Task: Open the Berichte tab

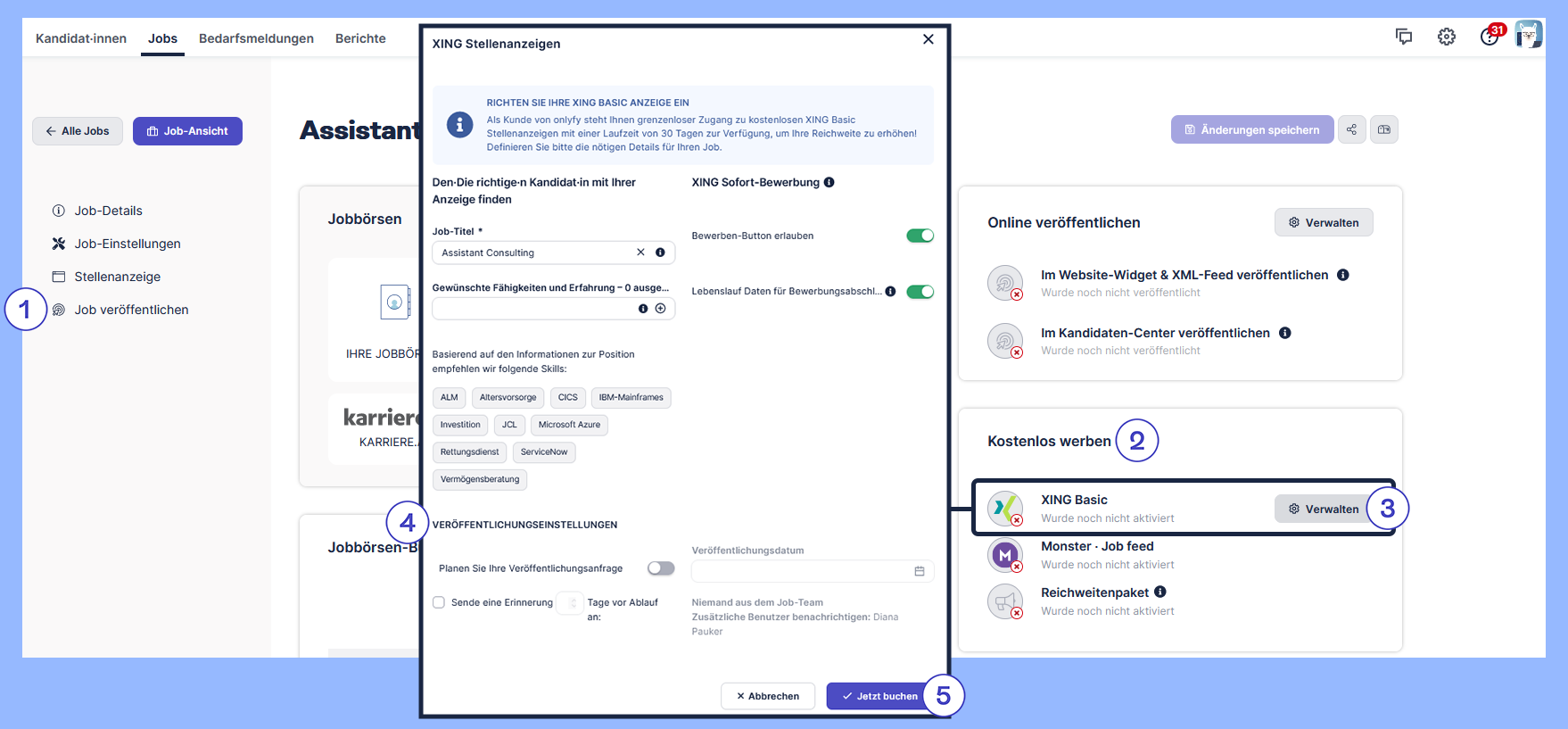Action: pos(360,38)
